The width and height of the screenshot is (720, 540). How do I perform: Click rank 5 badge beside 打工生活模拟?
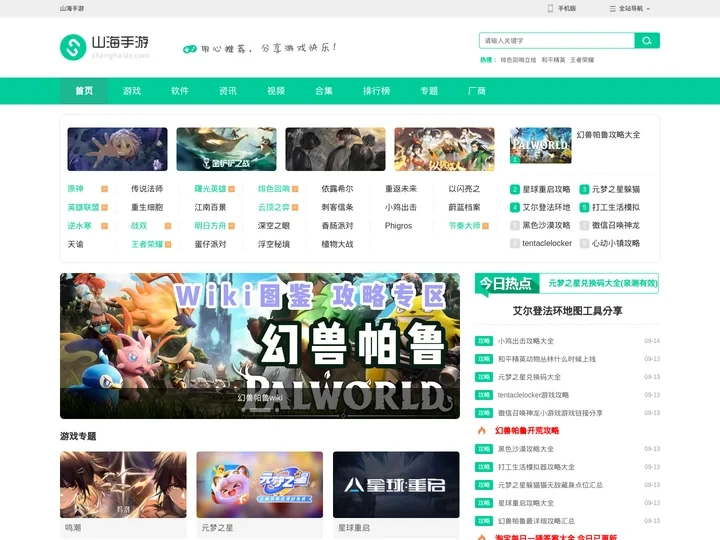click(584, 208)
